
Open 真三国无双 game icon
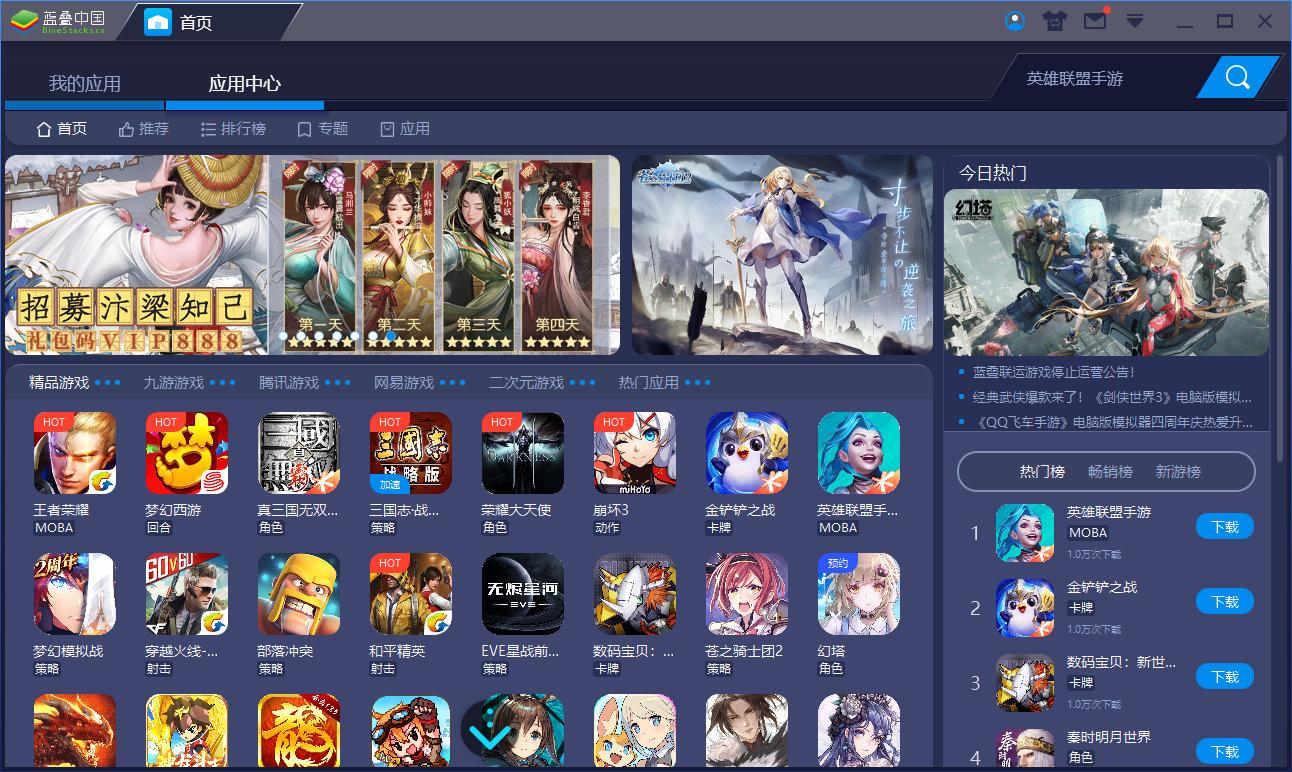pos(299,453)
